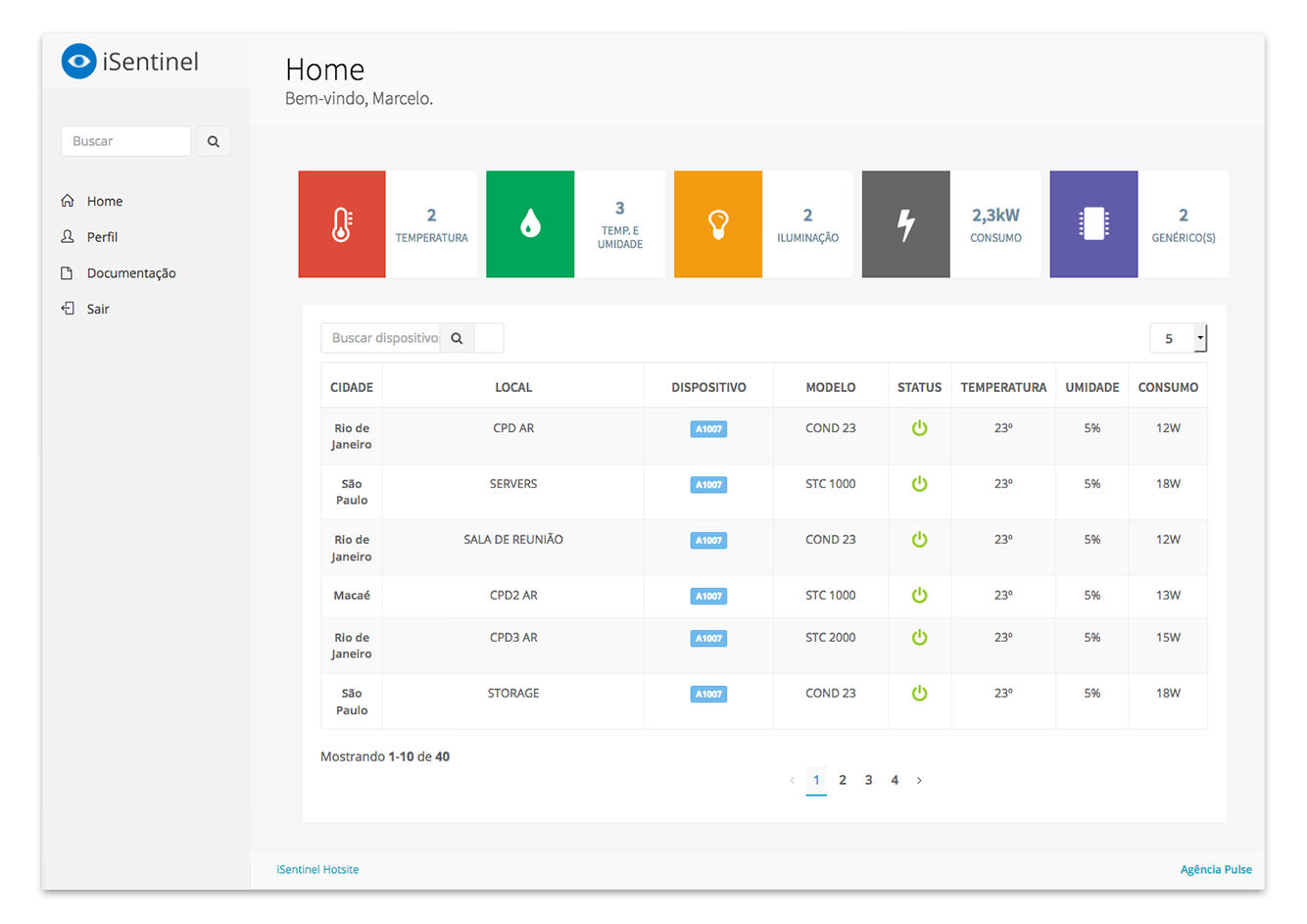This screenshot has height=924, width=1307.
Task: Go to previous page using left chevron
Action: pyautogui.click(x=792, y=781)
